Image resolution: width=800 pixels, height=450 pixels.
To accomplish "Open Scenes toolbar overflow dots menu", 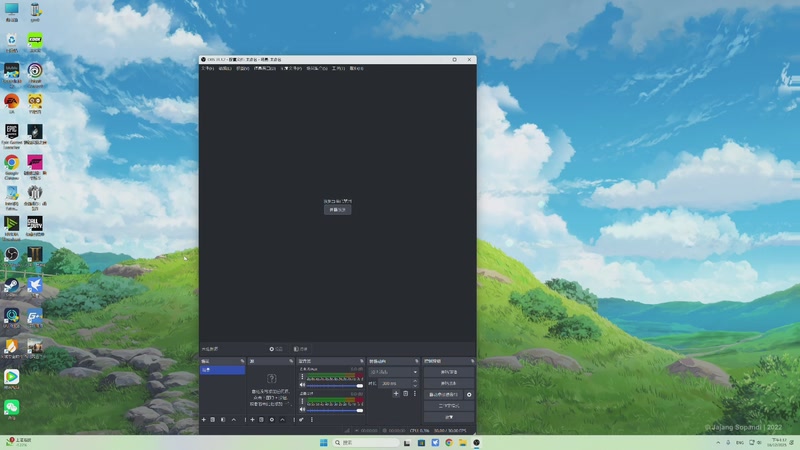I will (x=245, y=419).
